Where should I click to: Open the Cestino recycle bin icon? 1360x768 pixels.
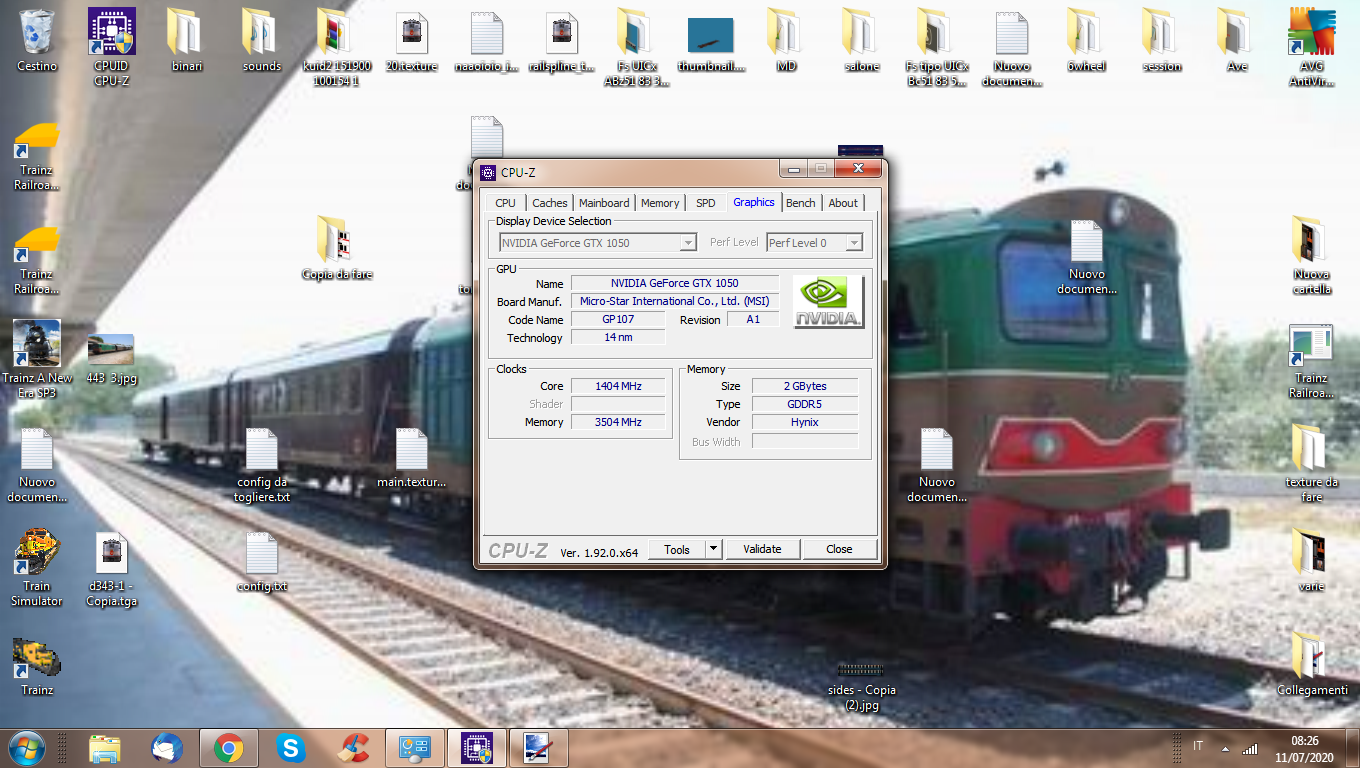point(37,40)
